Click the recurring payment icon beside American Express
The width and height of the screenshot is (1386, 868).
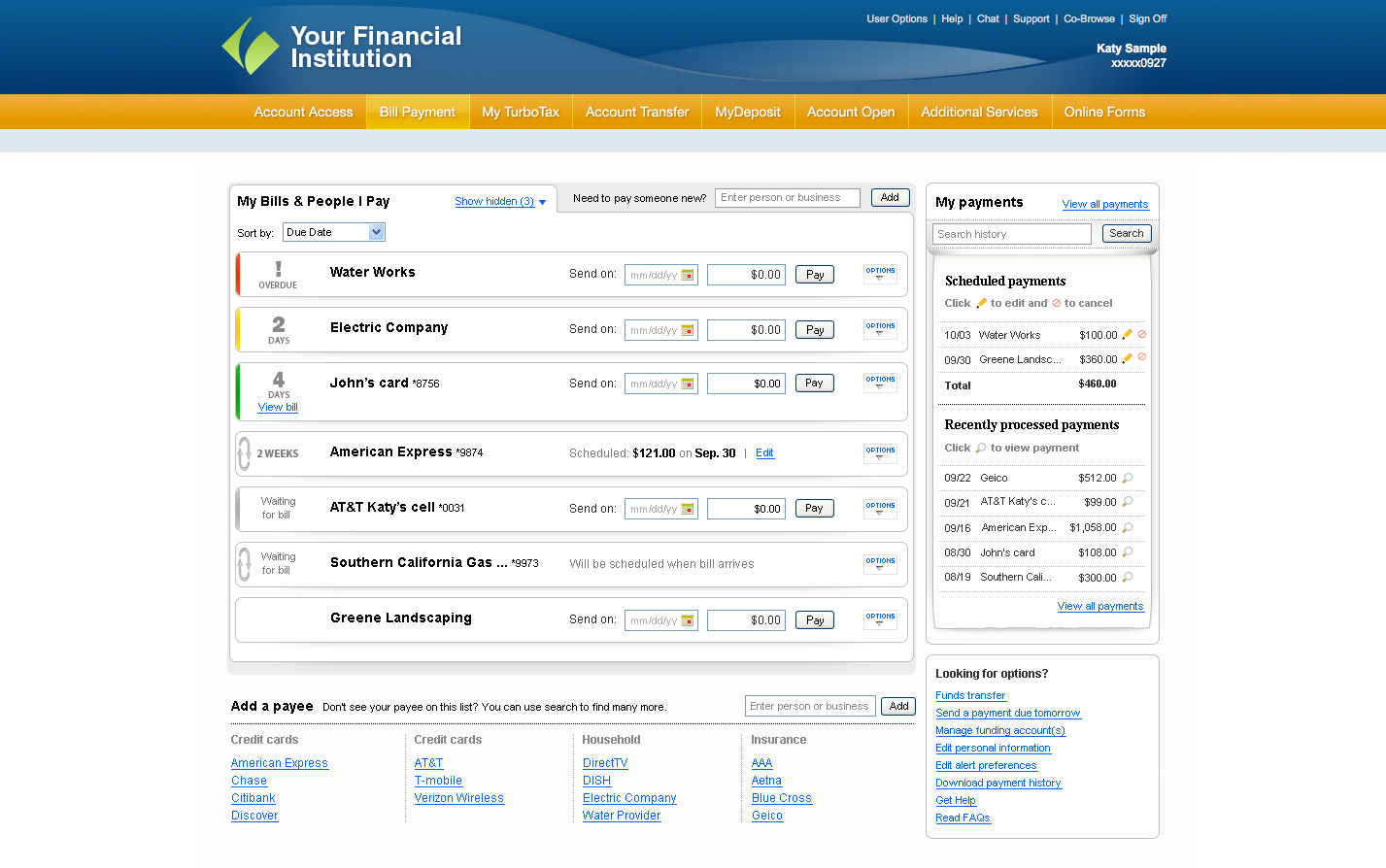click(244, 453)
